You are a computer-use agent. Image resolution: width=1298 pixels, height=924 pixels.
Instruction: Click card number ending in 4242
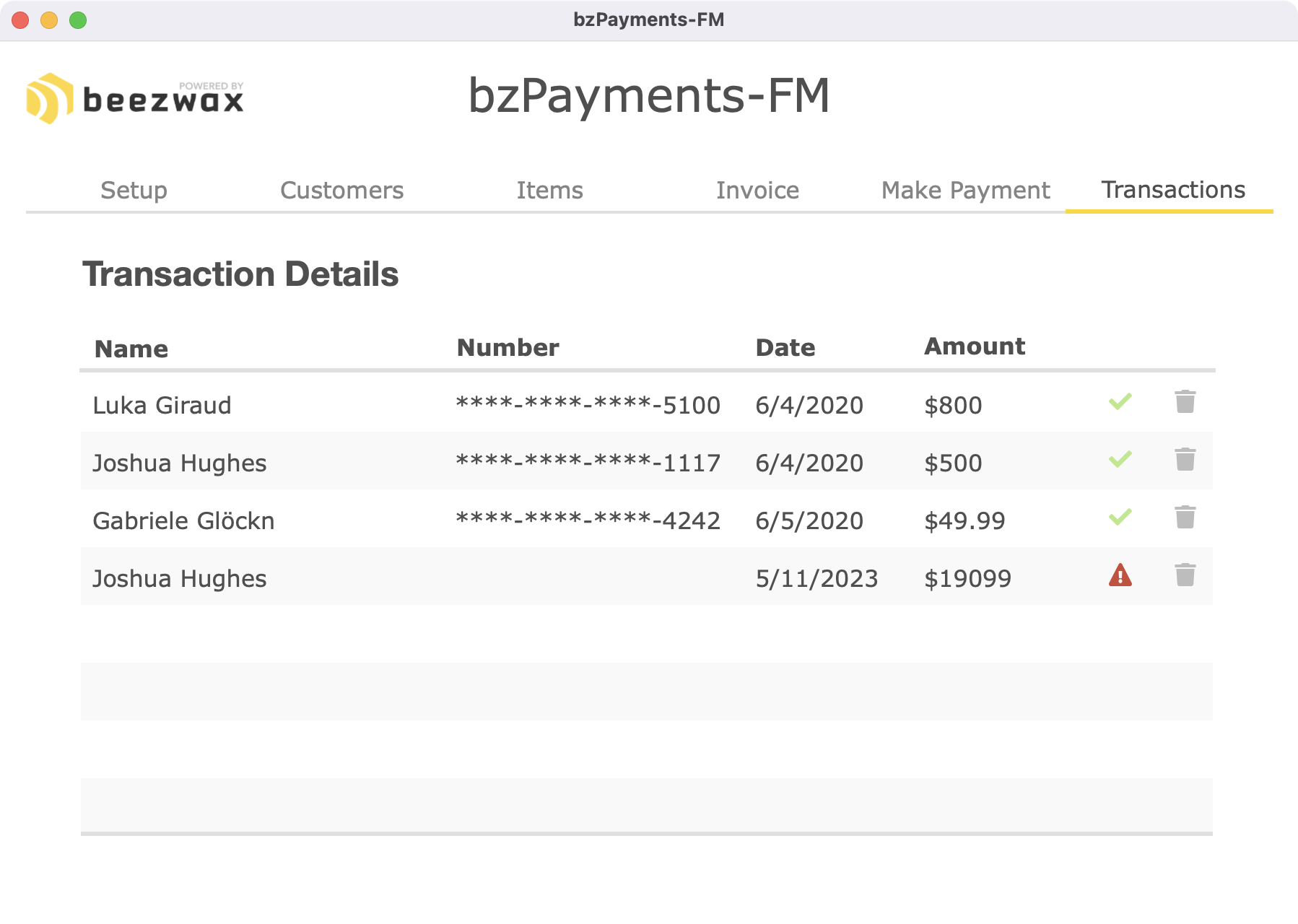tap(588, 520)
